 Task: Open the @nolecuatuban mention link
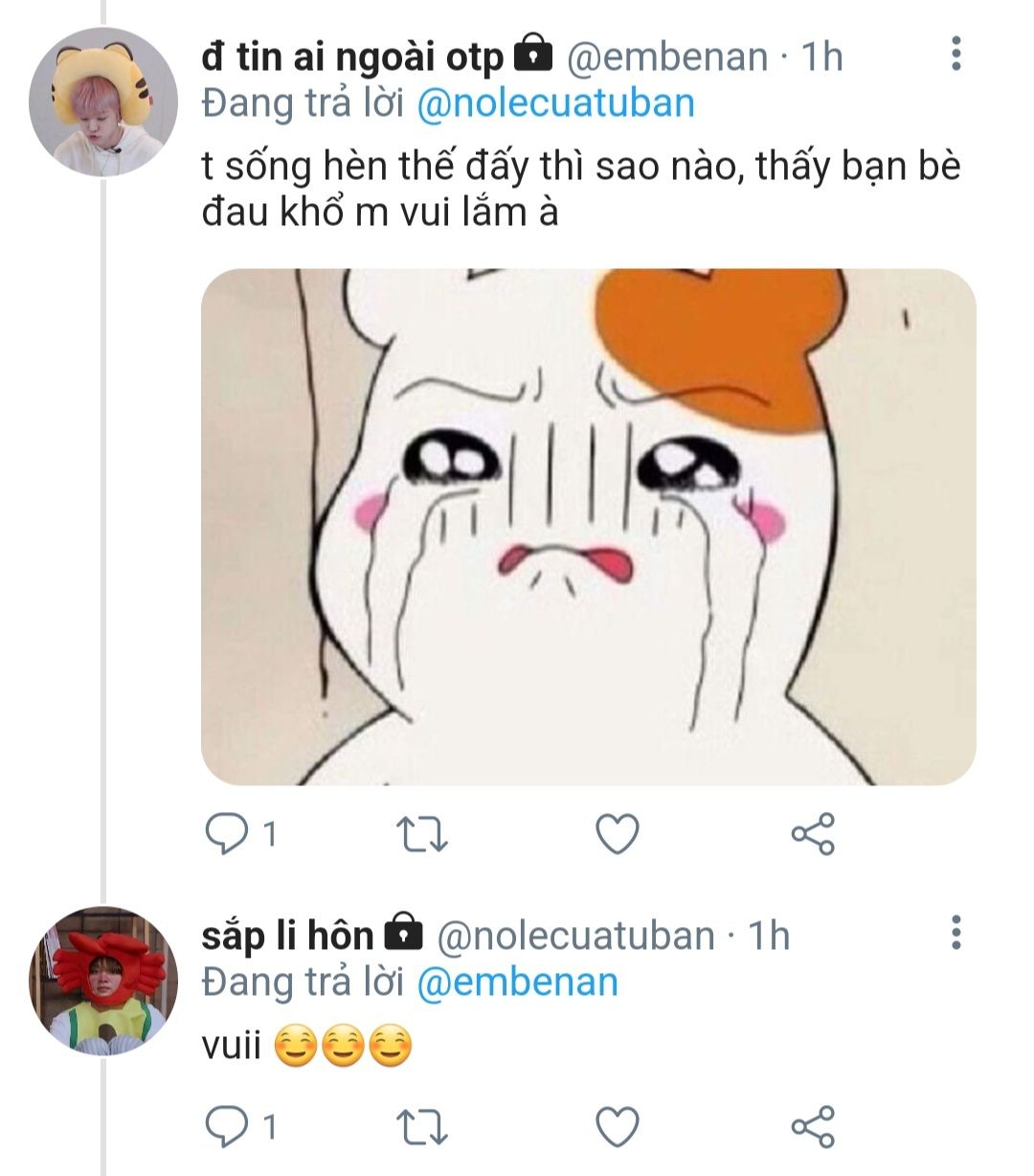click(555, 103)
